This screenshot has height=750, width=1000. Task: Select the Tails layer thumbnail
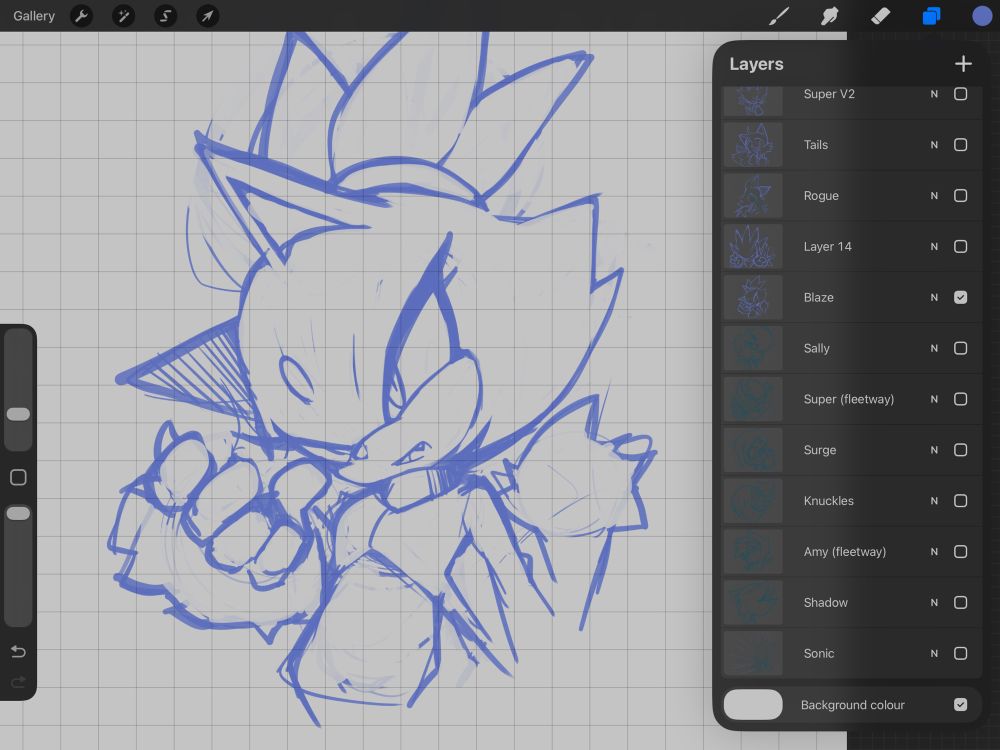[x=753, y=145]
